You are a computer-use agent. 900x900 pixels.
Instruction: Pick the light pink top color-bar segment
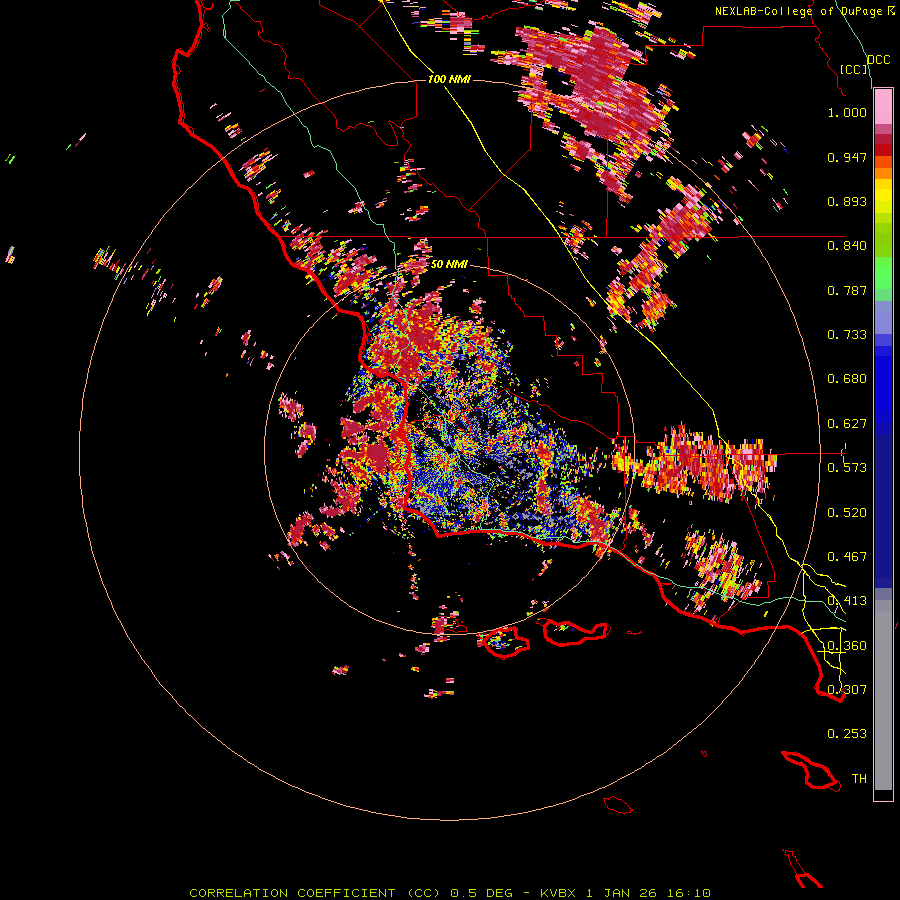pos(883,107)
